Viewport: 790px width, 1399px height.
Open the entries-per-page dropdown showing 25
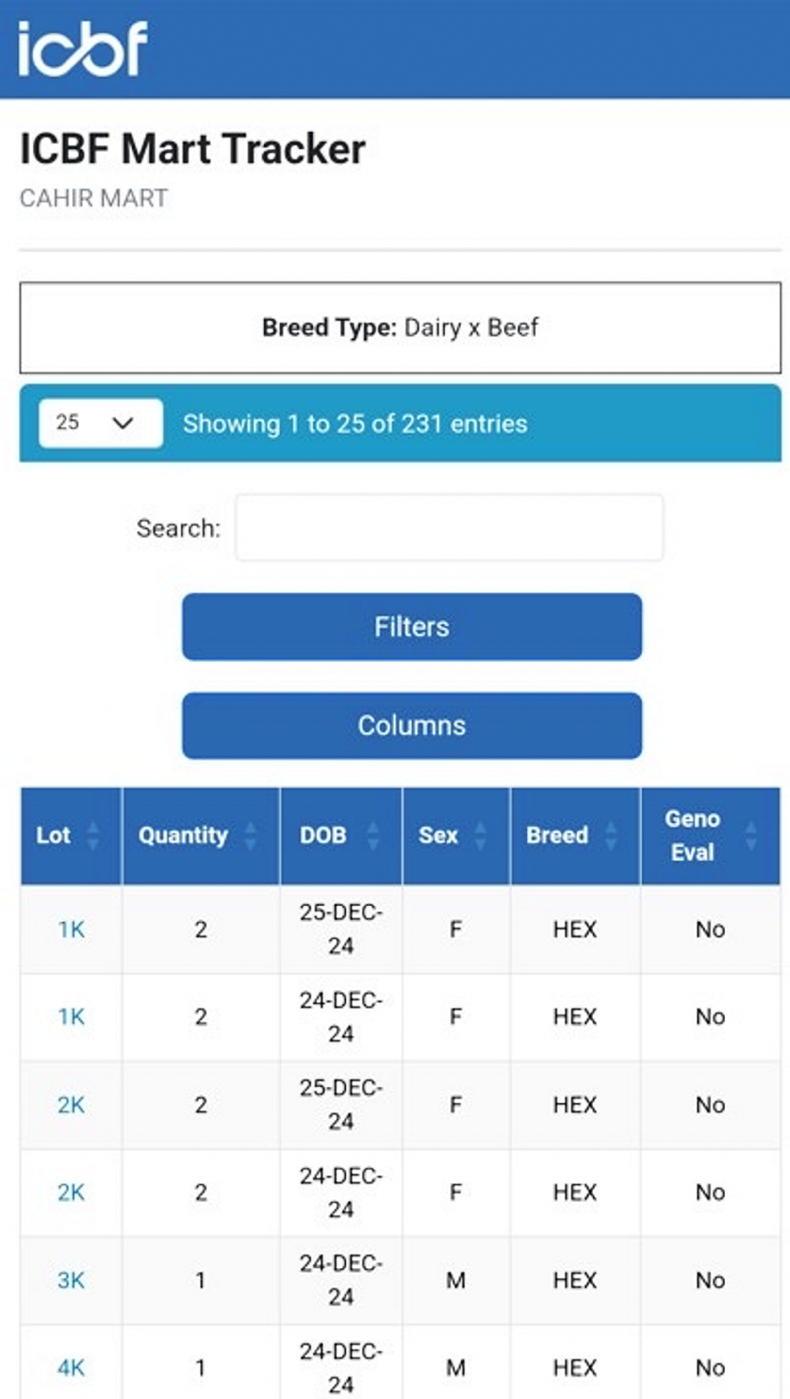pyautogui.click(x=100, y=423)
